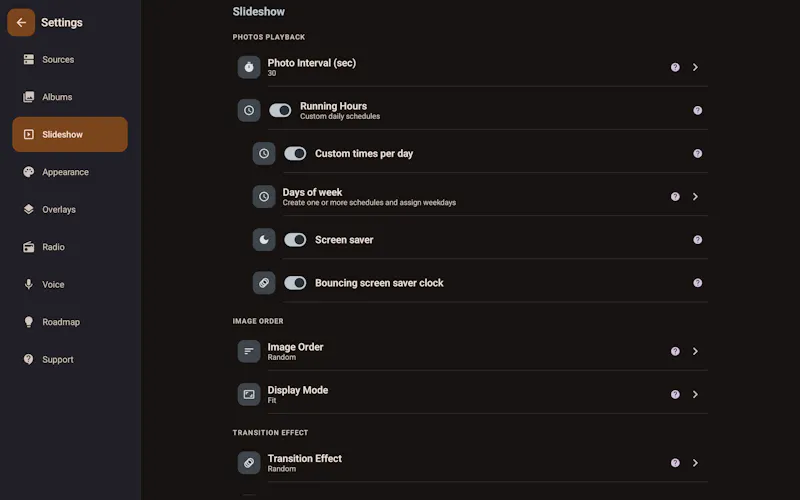Click the Display Mode picture icon
The image size is (800, 500).
(249, 394)
